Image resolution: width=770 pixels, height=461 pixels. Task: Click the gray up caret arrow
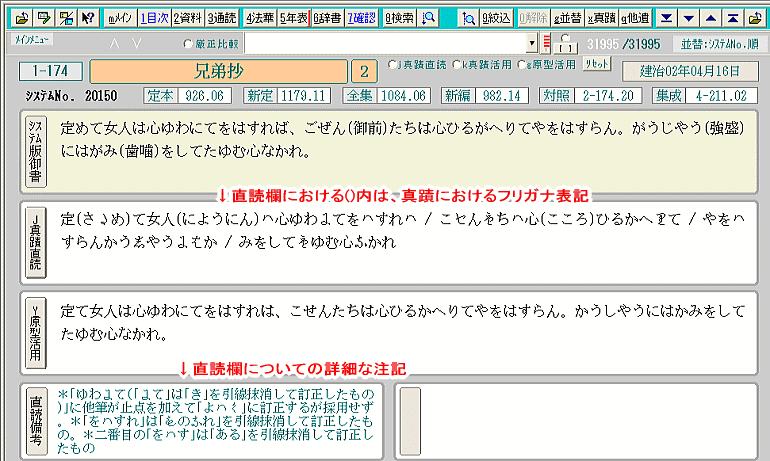tap(114, 44)
